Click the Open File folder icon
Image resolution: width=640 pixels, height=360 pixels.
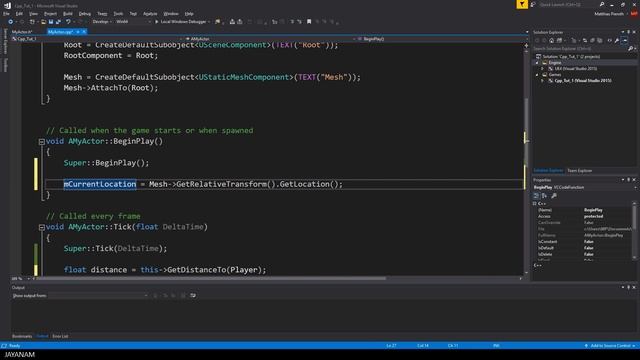(x=43, y=22)
